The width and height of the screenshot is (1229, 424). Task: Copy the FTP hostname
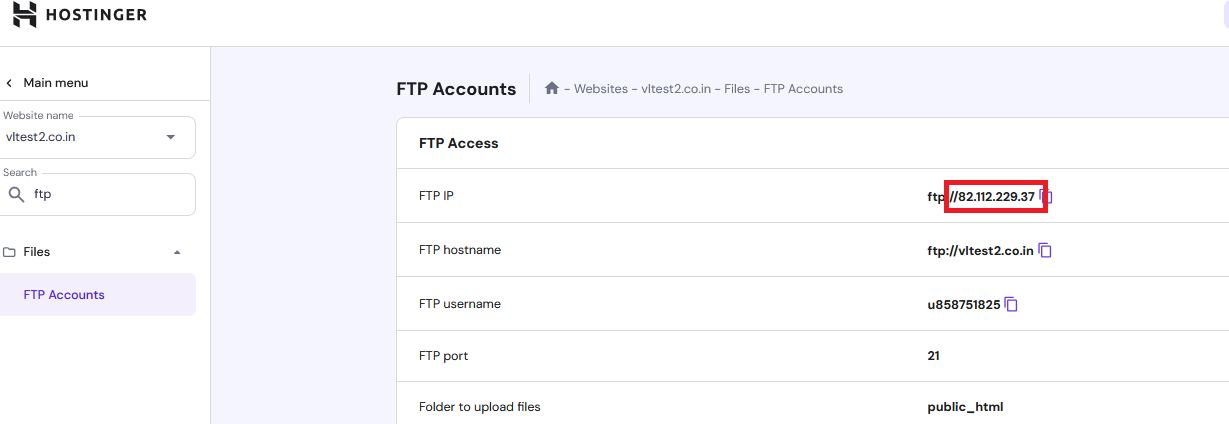(x=1045, y=250)
